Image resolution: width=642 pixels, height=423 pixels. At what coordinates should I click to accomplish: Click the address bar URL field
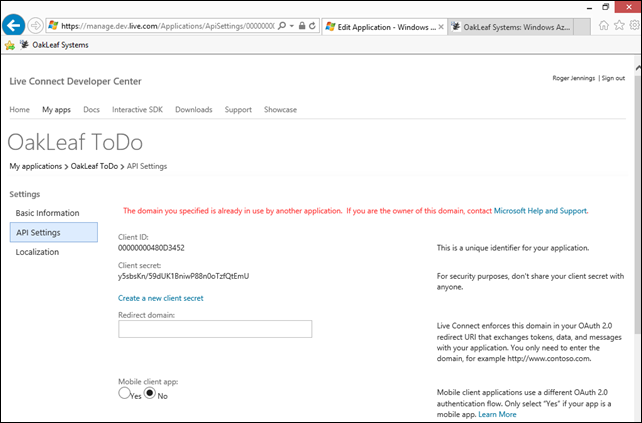(x=168, y=26)
